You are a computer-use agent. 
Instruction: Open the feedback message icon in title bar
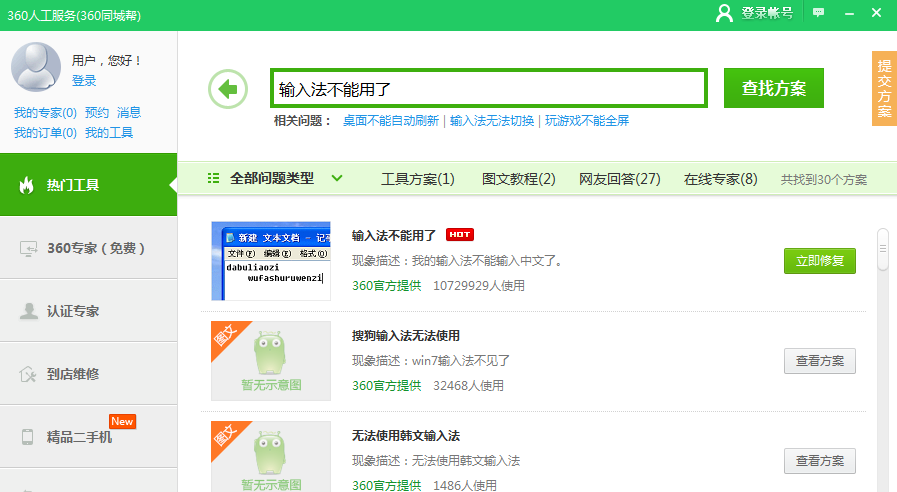coord(819,13)
